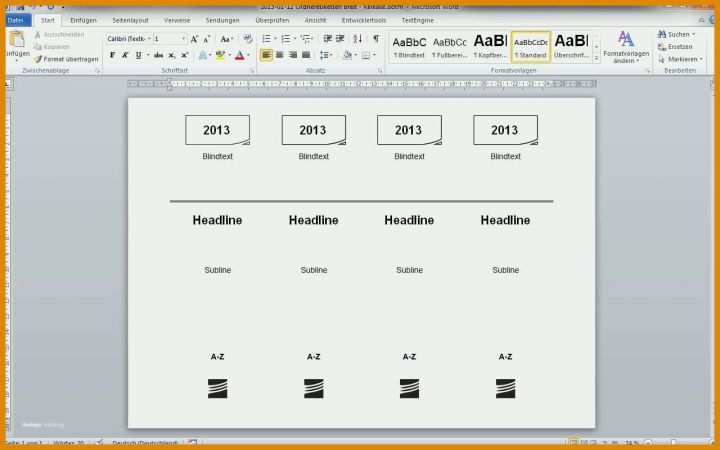This screenshot has width=720, height=450.
Task: Toggle bold formatting
Action: [112, 55]
